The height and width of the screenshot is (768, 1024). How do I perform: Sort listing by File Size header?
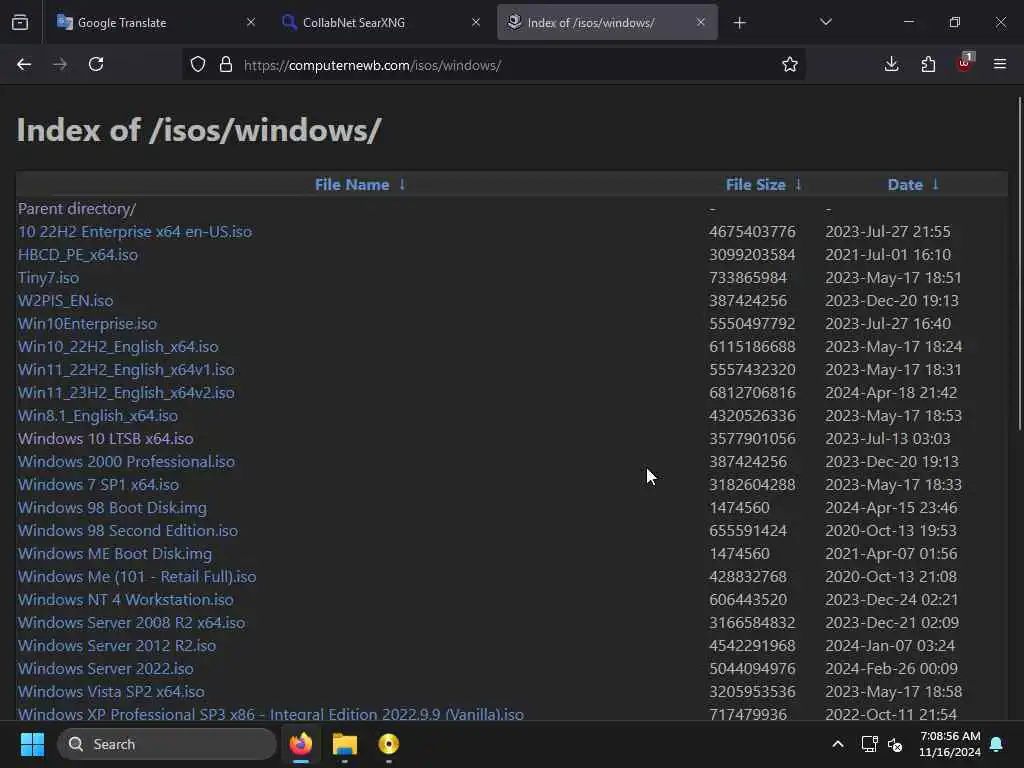(756, 185)
